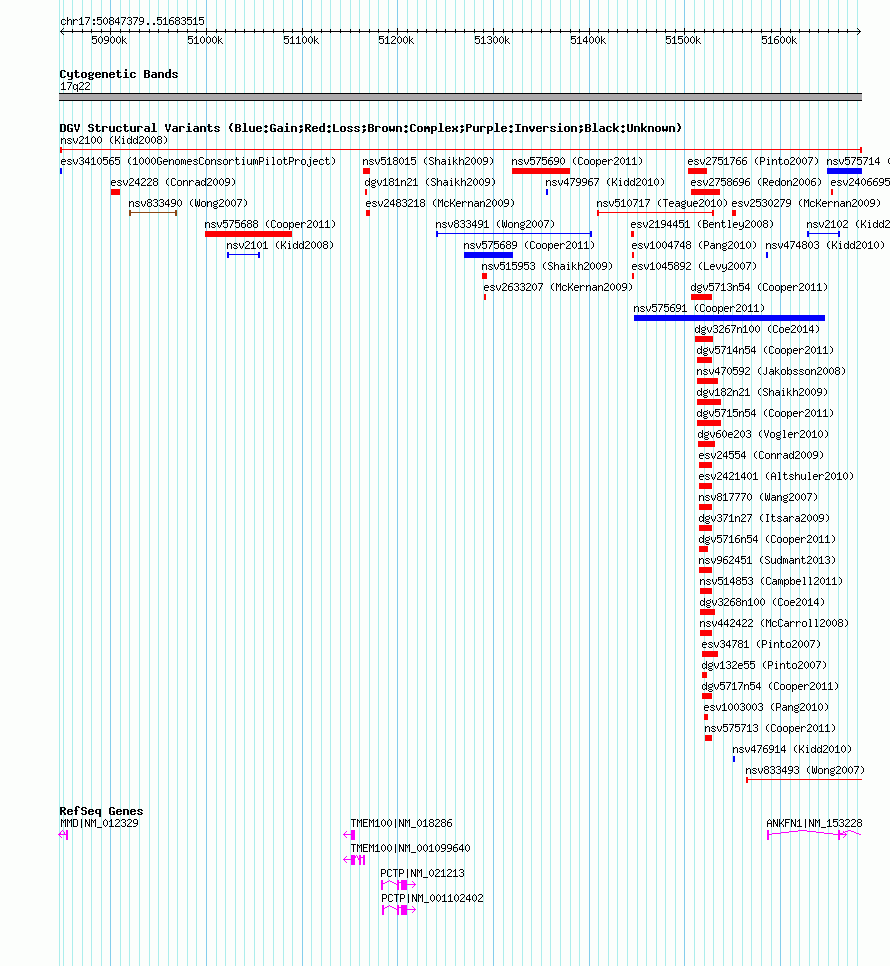Open the esv1045892 (Levy2007) label
This screenshot has height=966, width=890.
pos(694,266)
